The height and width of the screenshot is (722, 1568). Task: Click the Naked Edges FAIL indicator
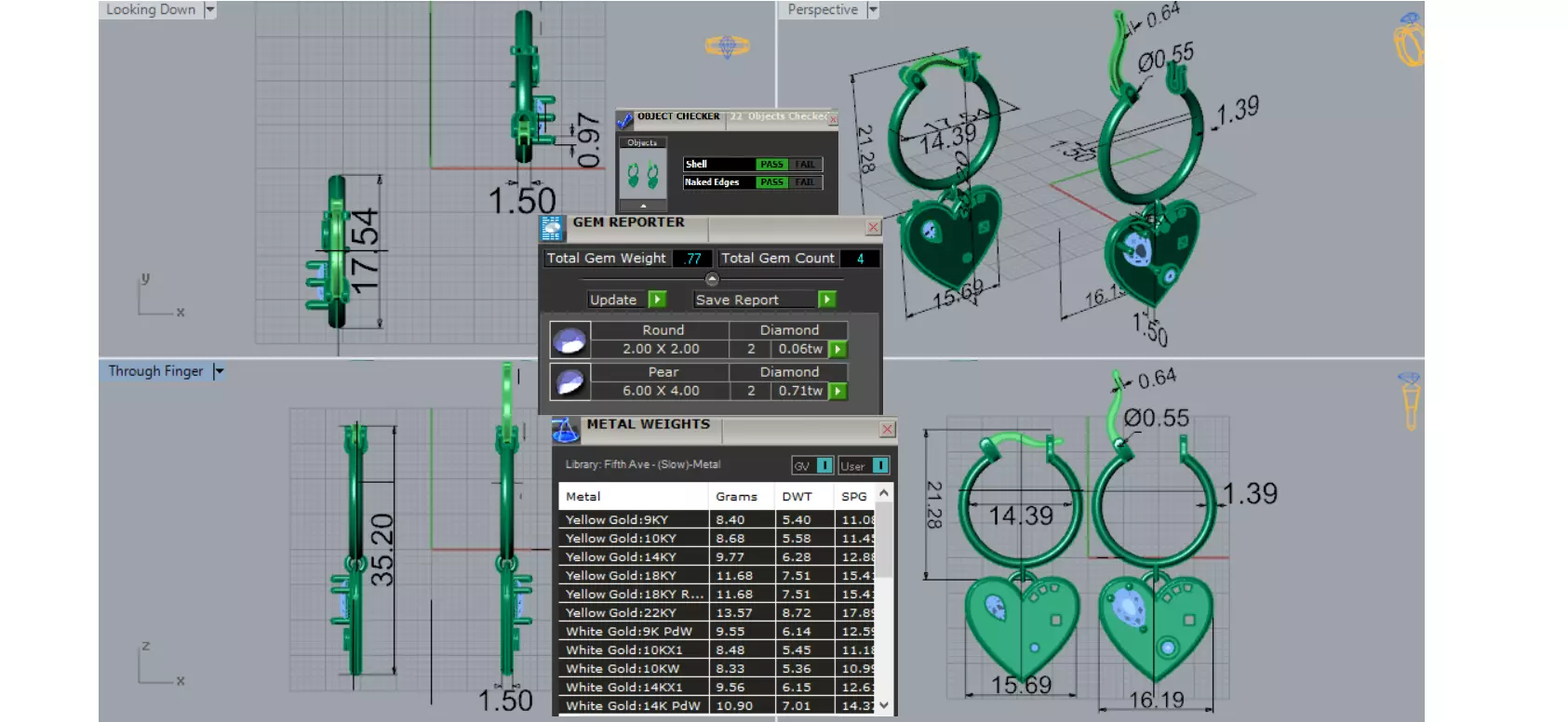(x=805, y=182)
